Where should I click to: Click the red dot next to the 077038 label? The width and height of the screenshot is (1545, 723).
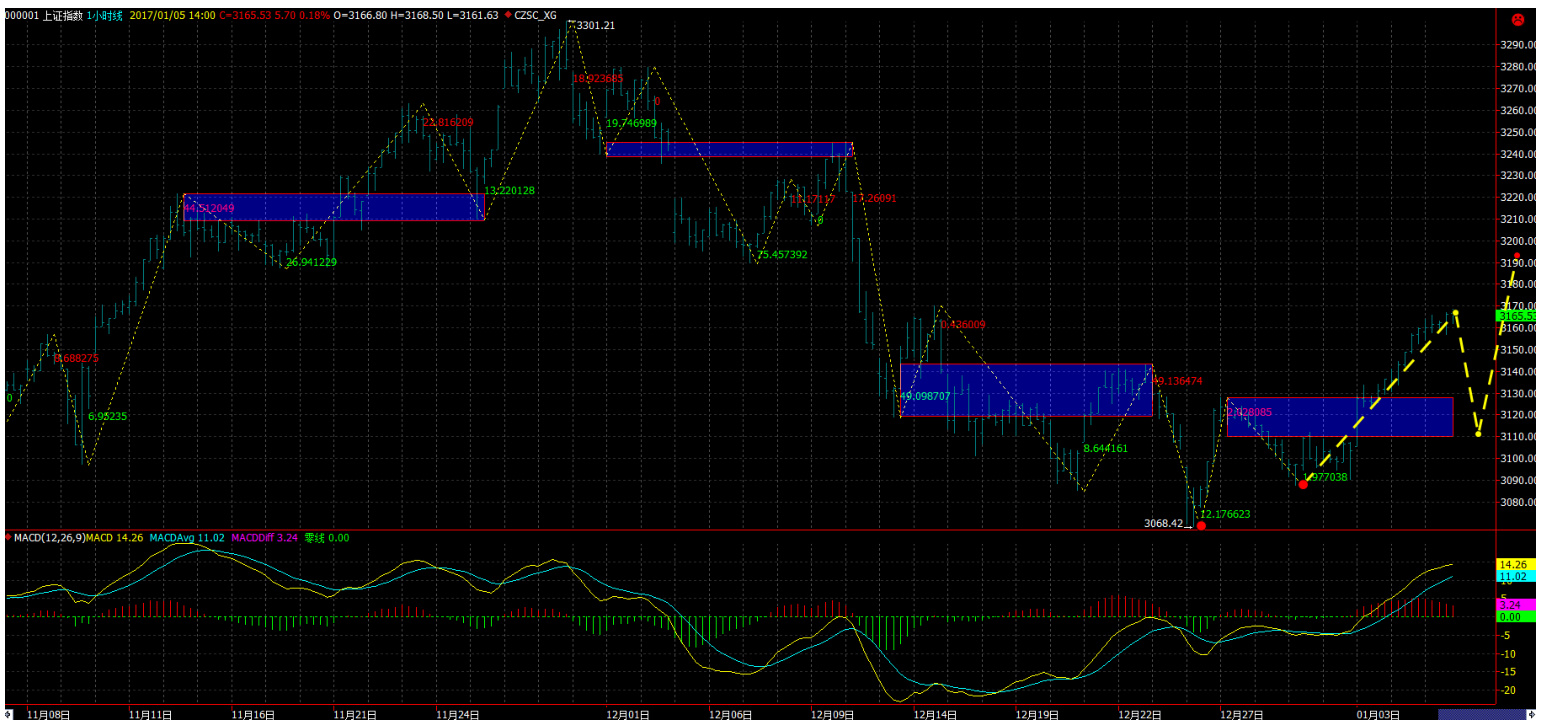[1303, 484]
